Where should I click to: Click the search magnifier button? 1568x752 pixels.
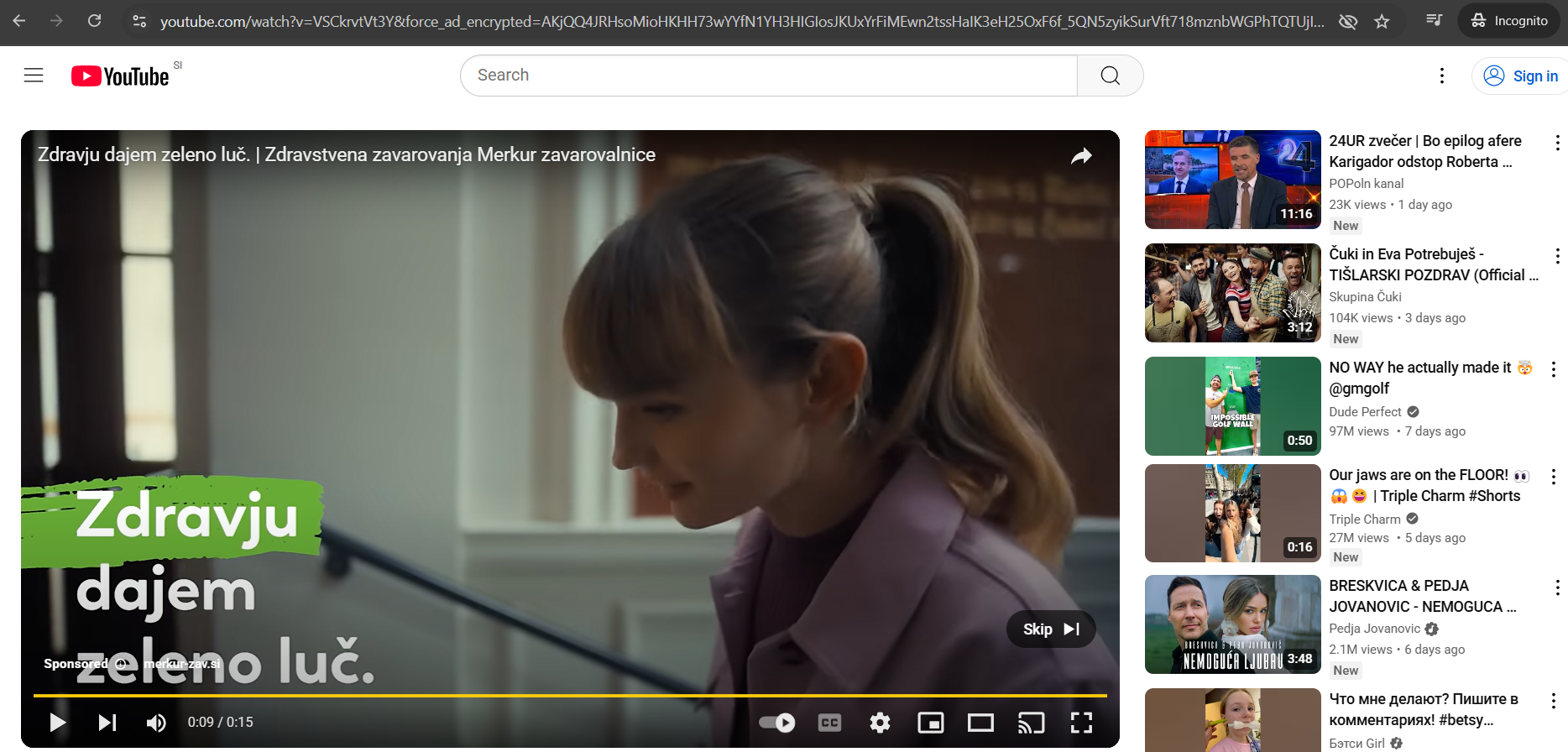pos(1110,76)
